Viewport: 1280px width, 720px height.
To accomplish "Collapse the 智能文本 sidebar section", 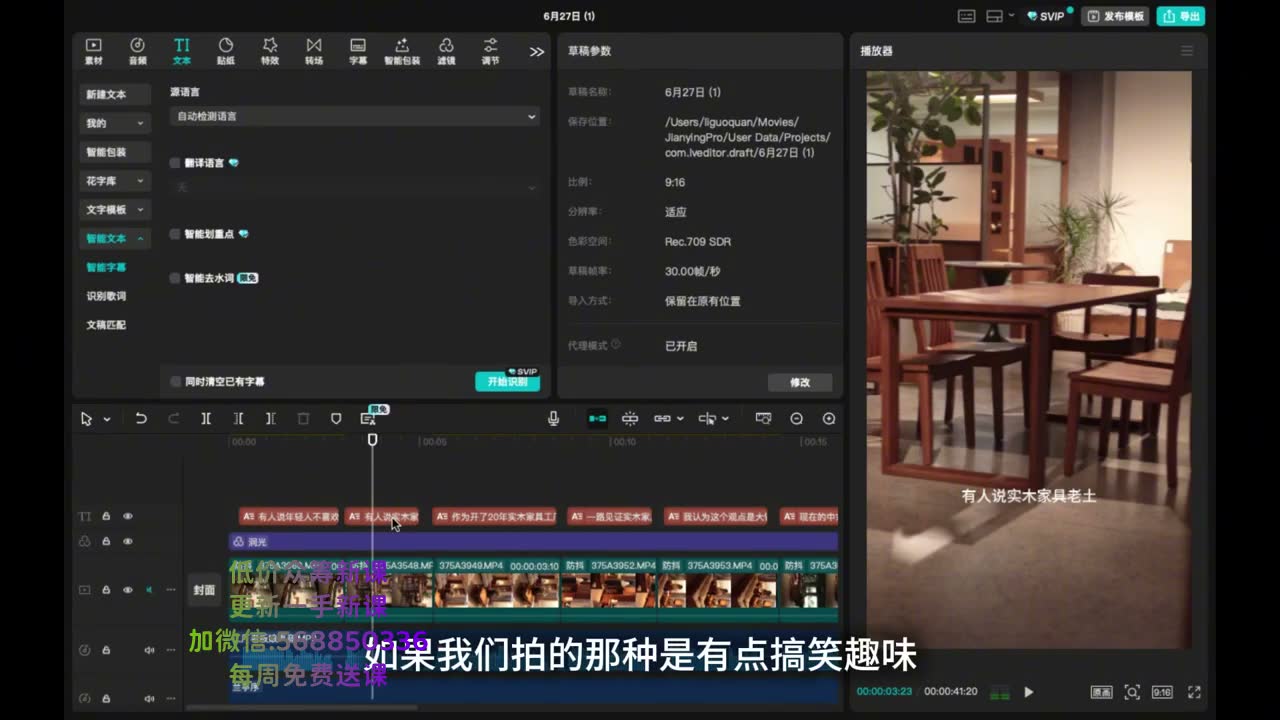I will tap(116, 239).
